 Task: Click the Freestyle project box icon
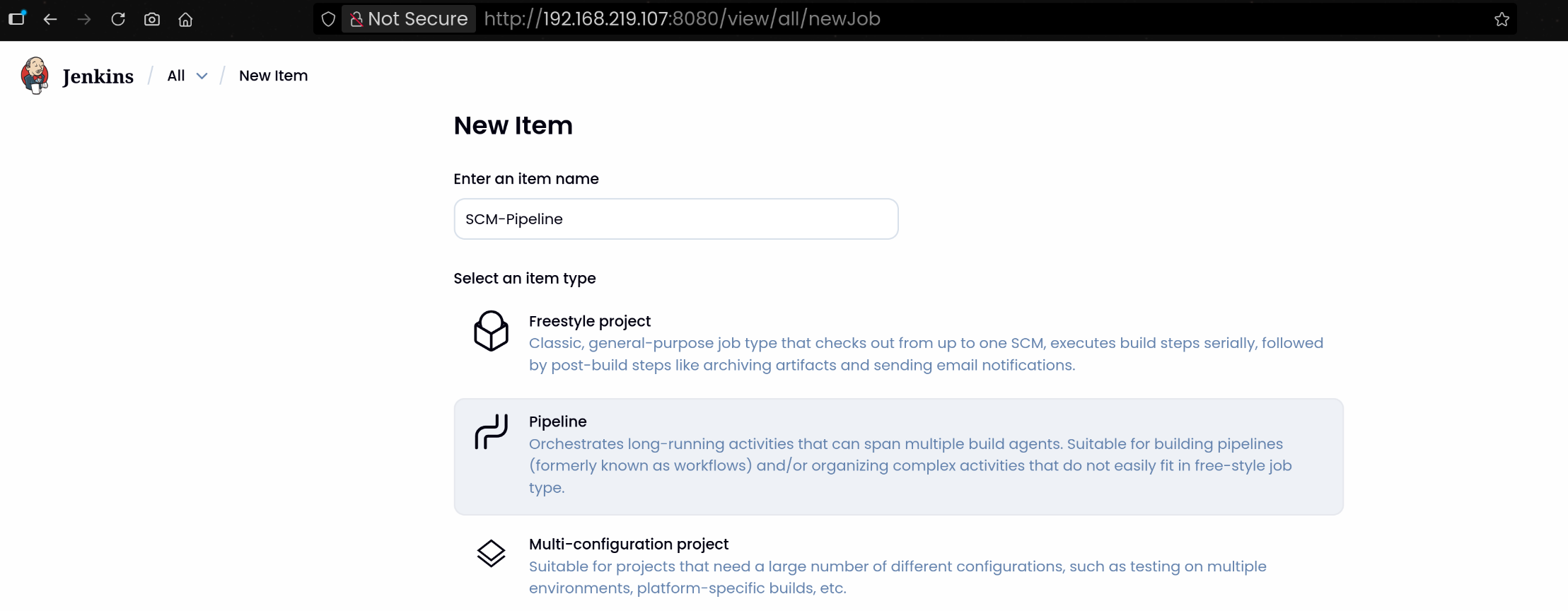tap(491, 331)
